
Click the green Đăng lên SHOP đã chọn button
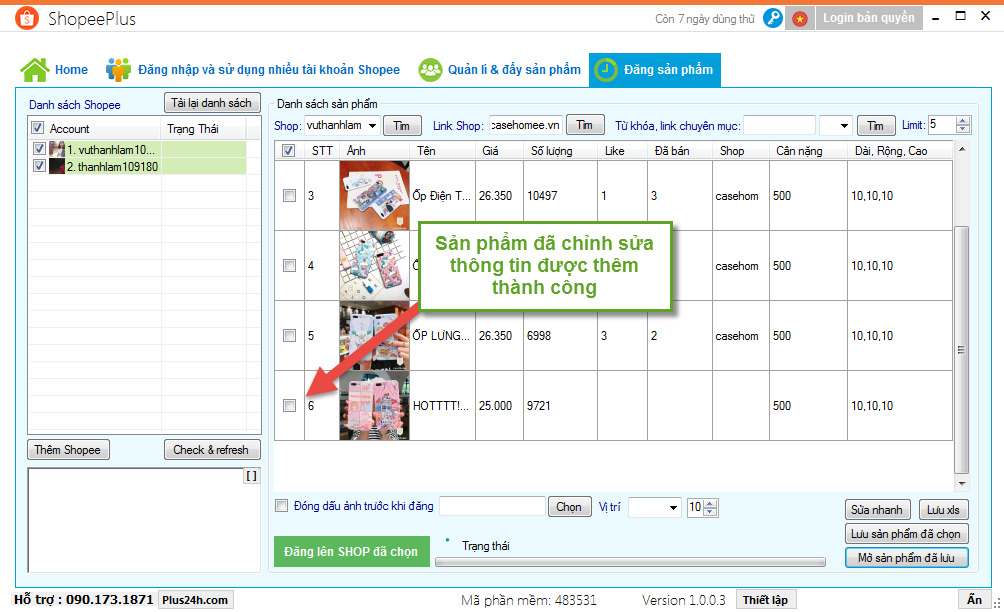(350, 552)
